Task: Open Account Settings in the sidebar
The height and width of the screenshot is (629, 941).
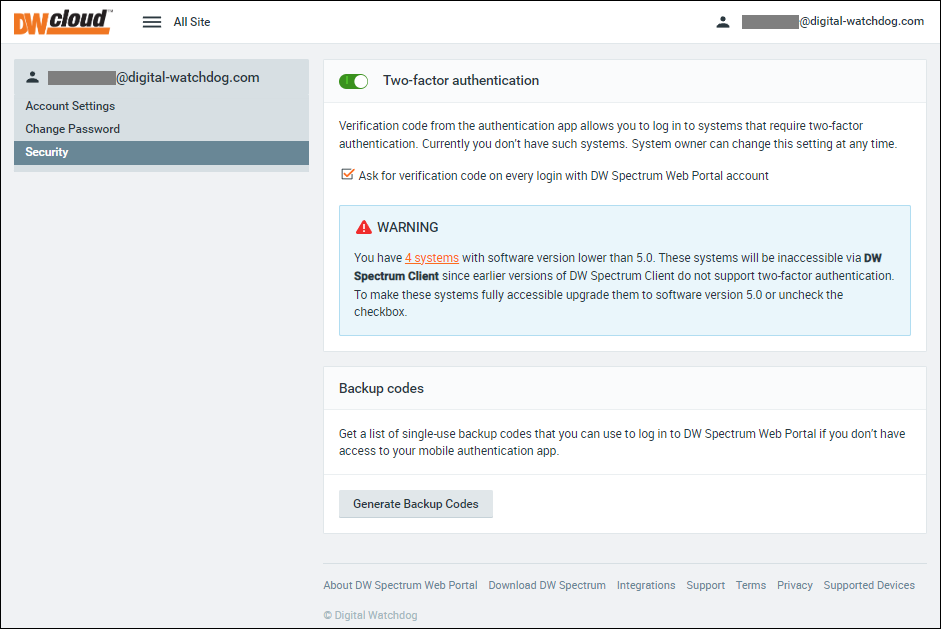Action: (x=70, y=106)
